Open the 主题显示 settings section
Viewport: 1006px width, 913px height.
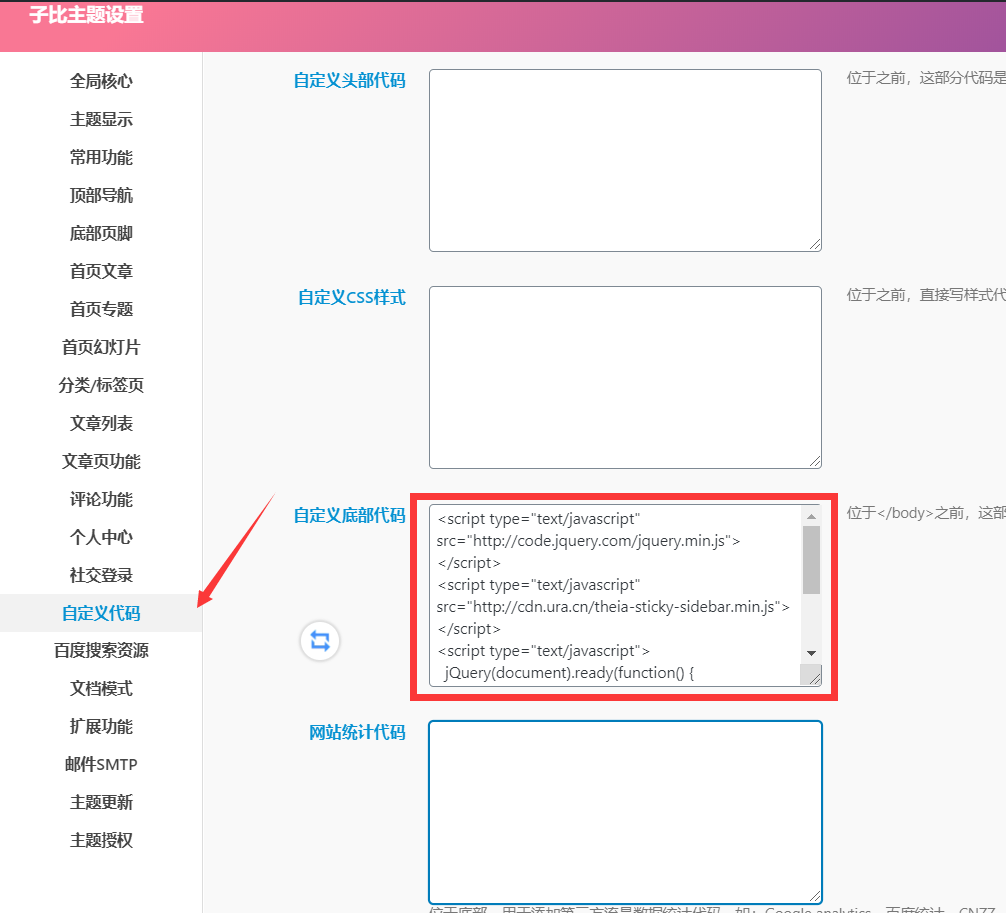pyautogui.click(x=101, y=119)
